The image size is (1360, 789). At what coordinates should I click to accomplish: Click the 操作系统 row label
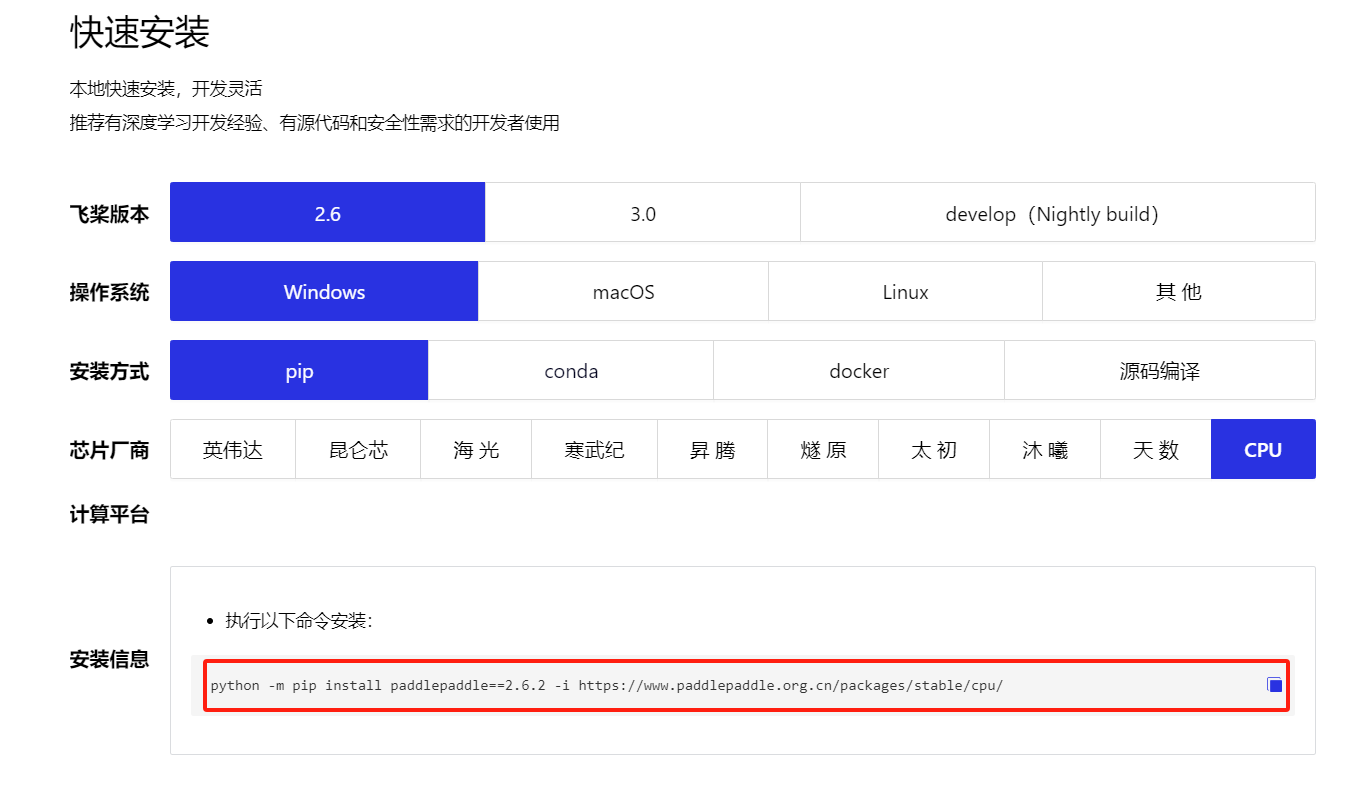click(109, 292)
